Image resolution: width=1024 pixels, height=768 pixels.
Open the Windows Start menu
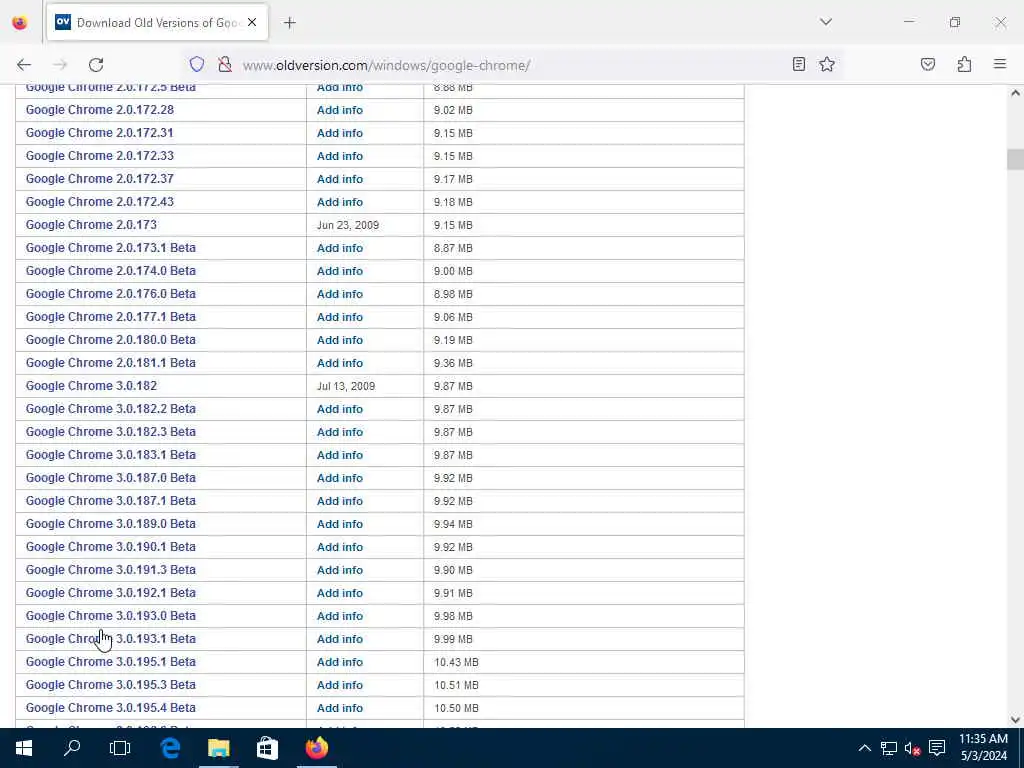(x=24, y=748)
